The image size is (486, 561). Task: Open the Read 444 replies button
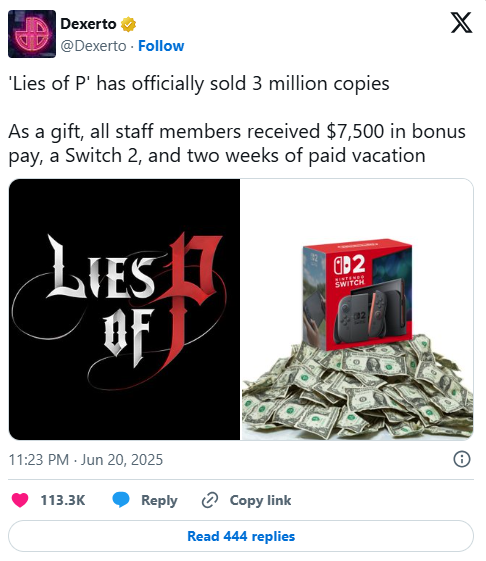(241, 536)
